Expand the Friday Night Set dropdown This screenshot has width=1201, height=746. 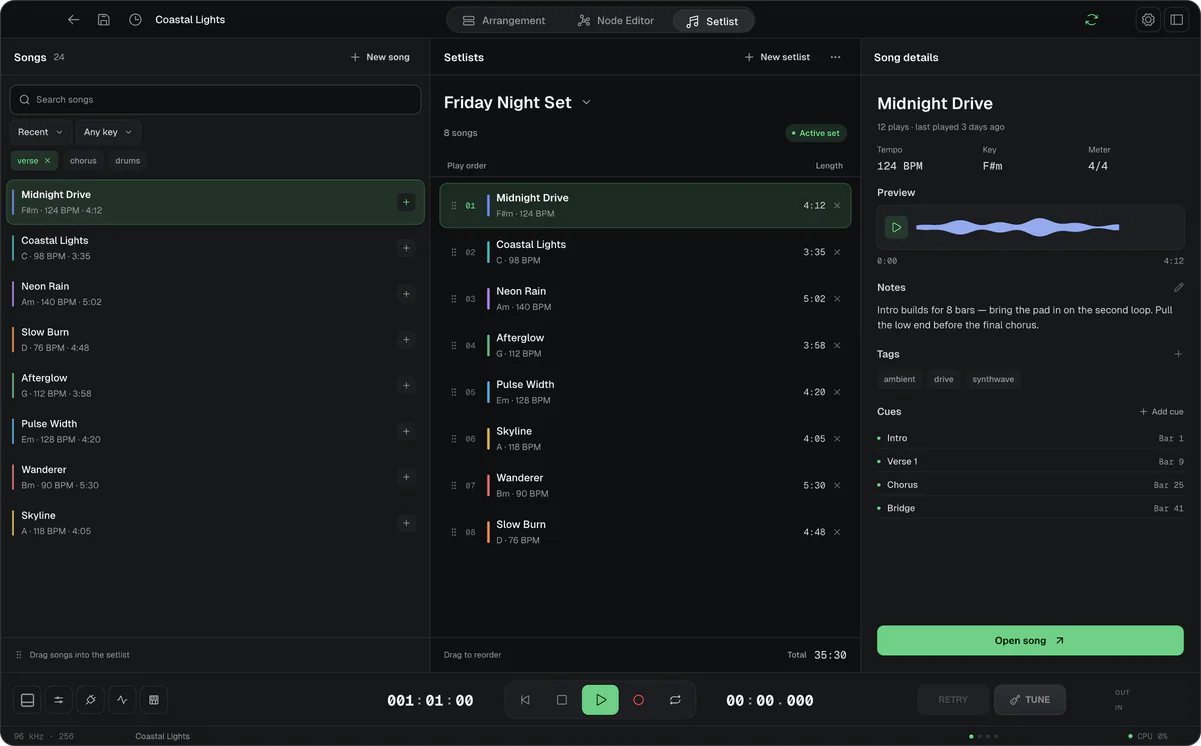click(587, 102)
